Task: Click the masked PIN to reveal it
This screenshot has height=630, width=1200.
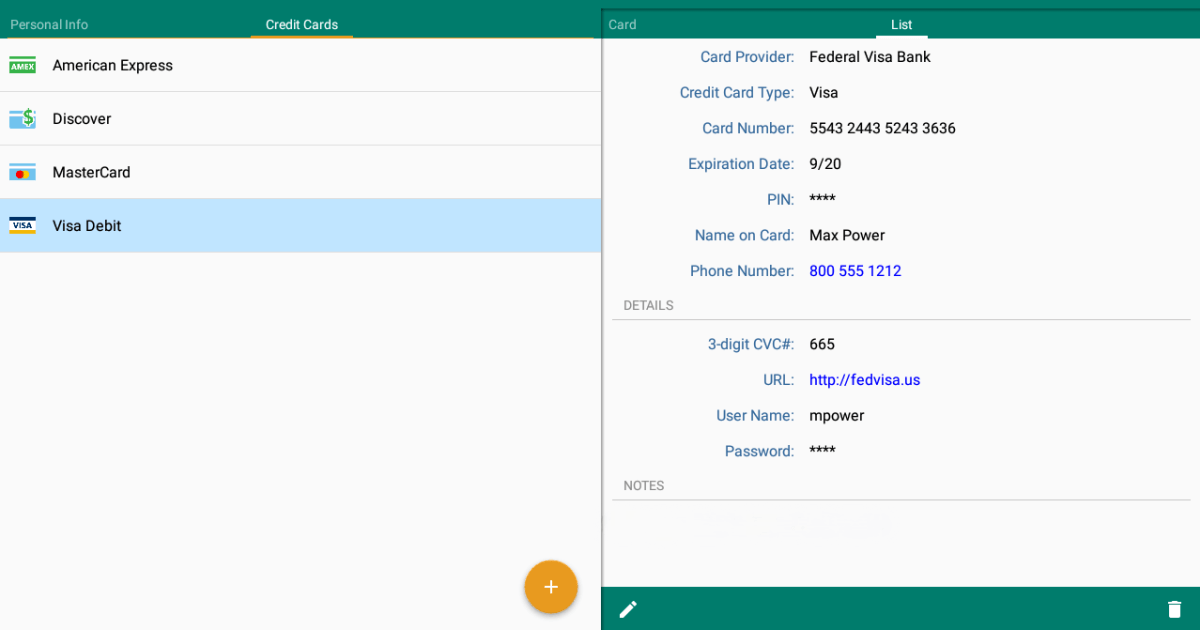Action: pyautogui.click(x=822, y=199)
